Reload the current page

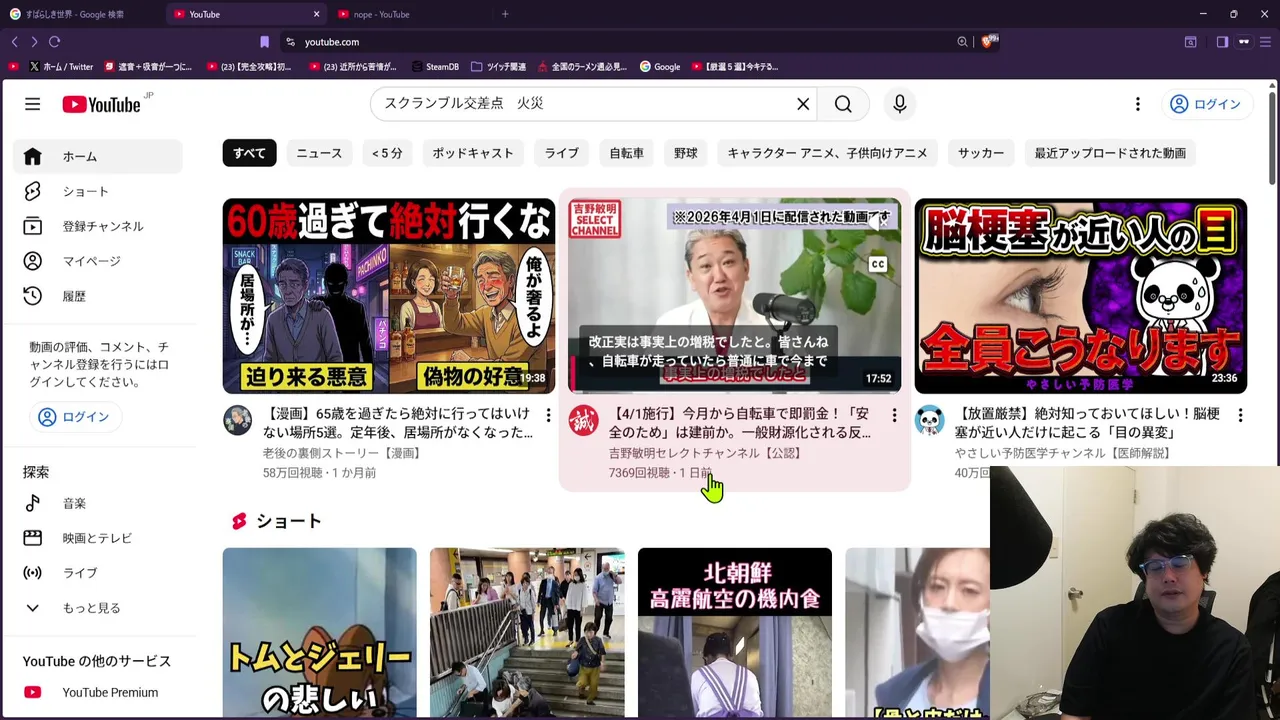click(54, 42)
